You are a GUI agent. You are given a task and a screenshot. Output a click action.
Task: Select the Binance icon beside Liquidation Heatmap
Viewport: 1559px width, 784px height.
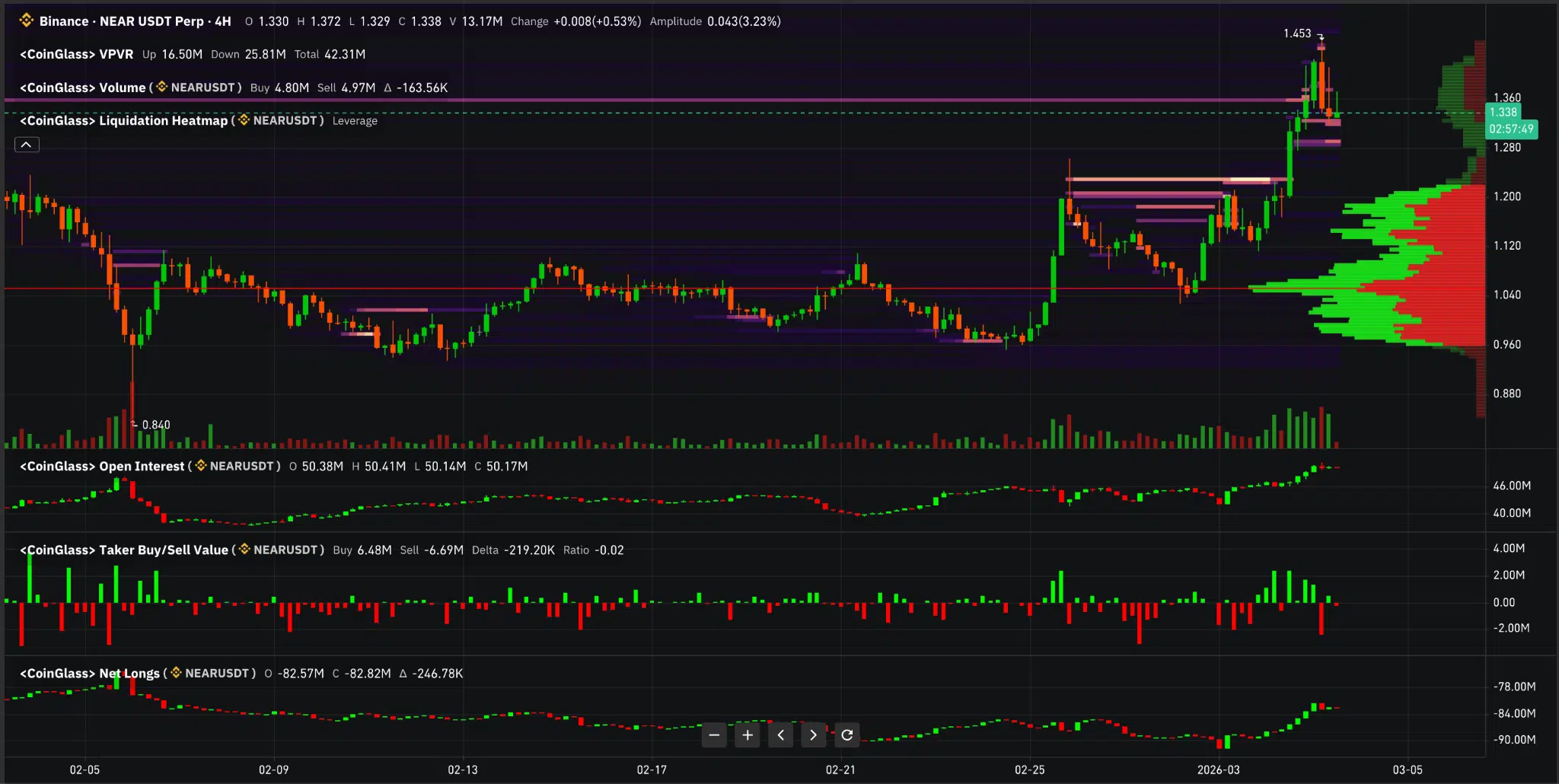(x=242, y=120)
